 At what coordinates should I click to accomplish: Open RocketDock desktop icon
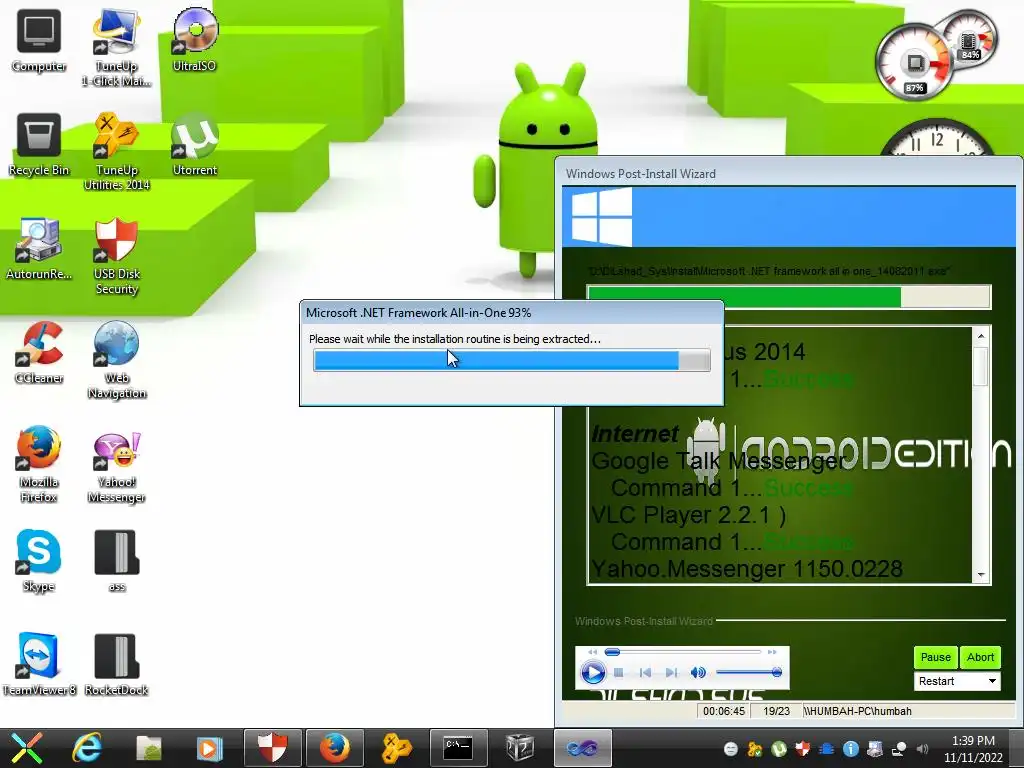click(x=116, y=664)
